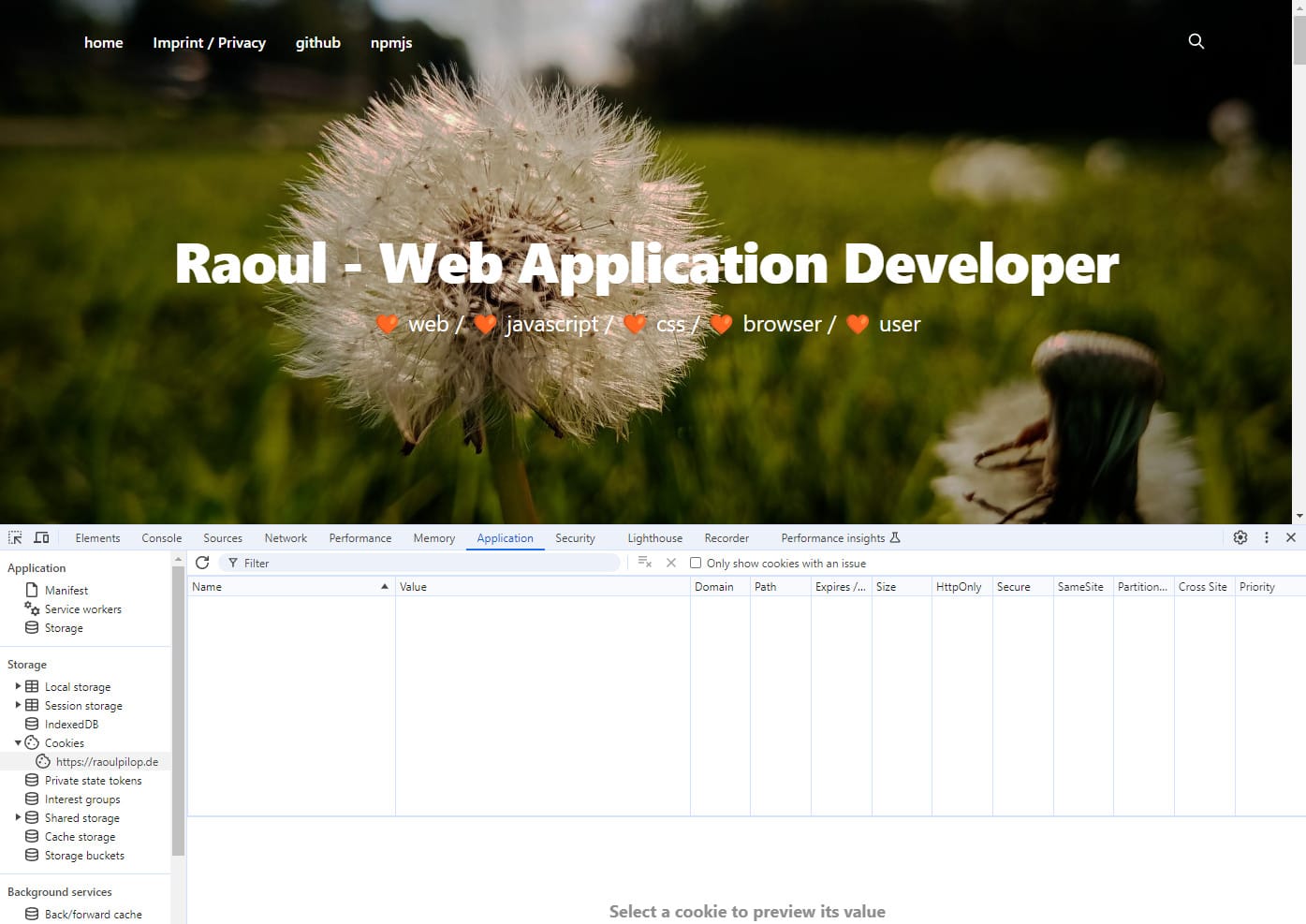The image size is (1306, 924).
Task: Click the clear all cookies icon
Action: (644, 563)
